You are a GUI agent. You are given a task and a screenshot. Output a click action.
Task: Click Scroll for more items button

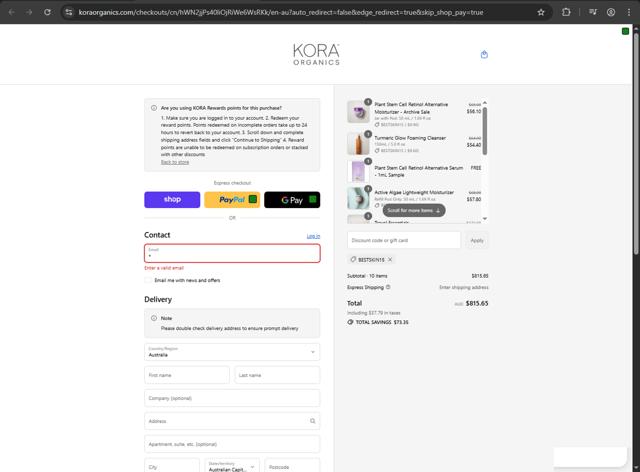(x=414, y=210)
